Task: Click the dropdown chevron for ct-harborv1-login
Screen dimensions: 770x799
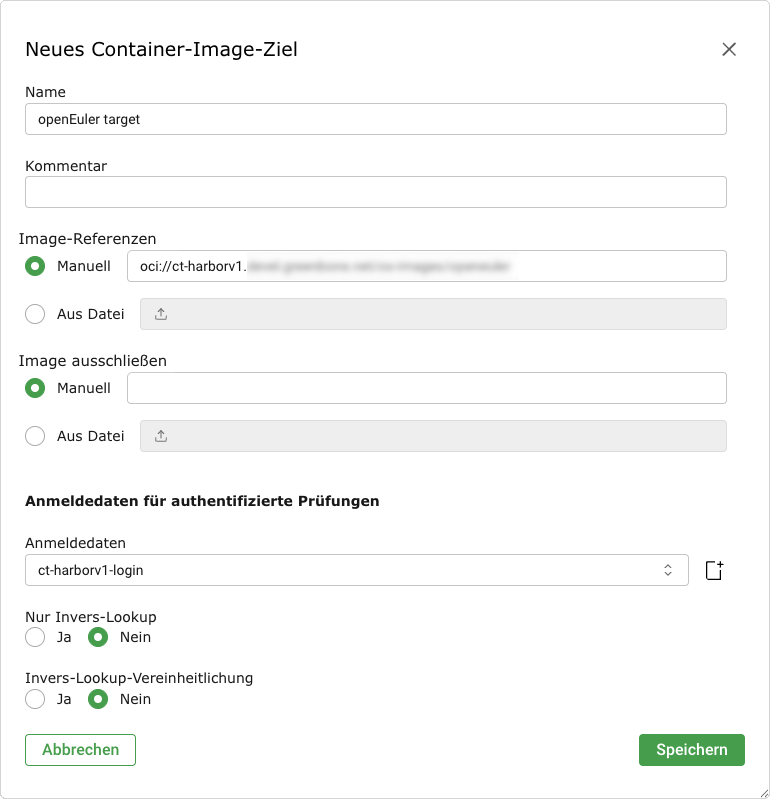Action: tap(668, 570)
